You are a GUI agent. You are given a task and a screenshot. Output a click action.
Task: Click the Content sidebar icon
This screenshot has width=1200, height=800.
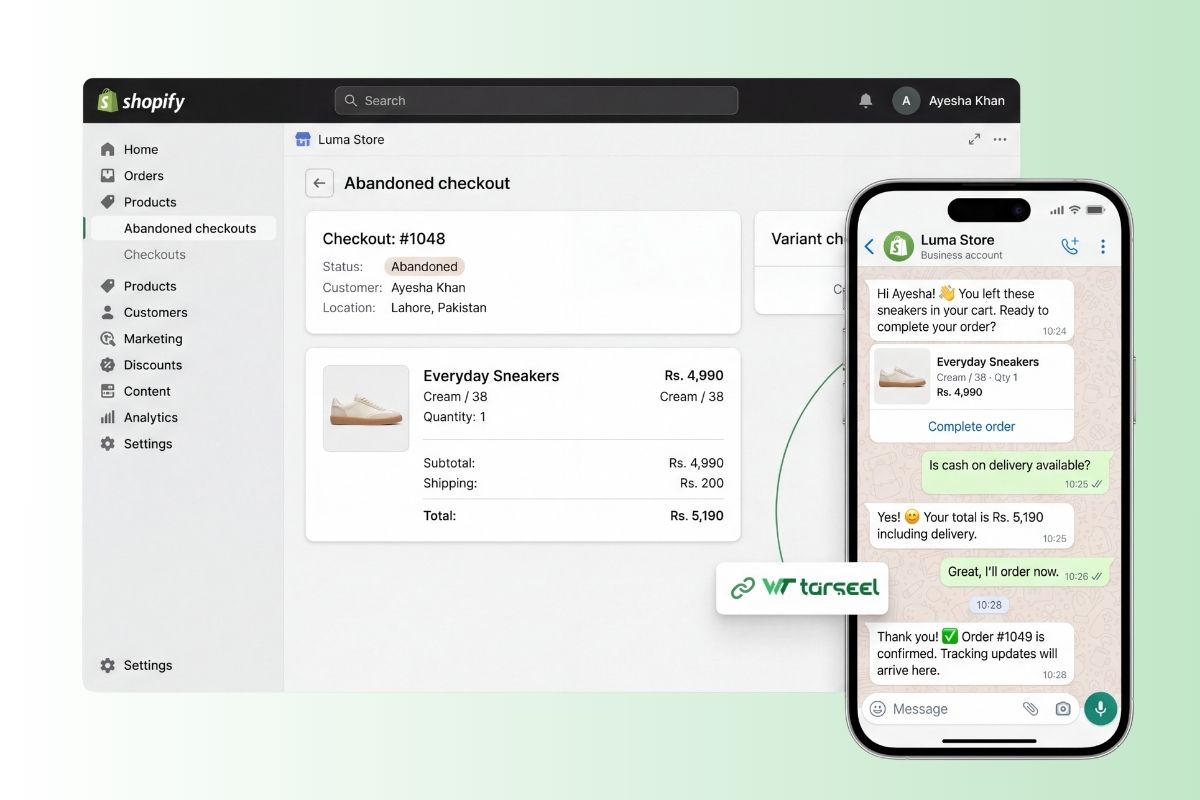tap(108, 391)
